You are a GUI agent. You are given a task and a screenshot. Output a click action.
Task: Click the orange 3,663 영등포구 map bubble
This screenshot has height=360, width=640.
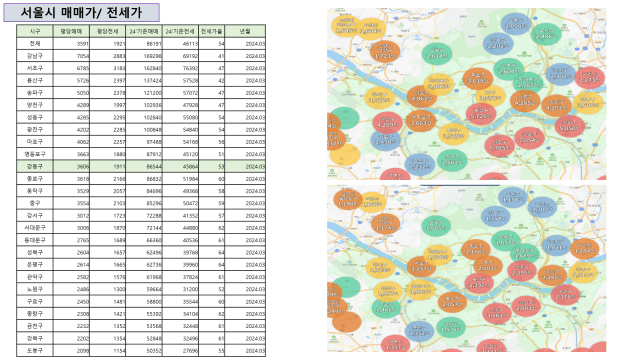point(420,120)
